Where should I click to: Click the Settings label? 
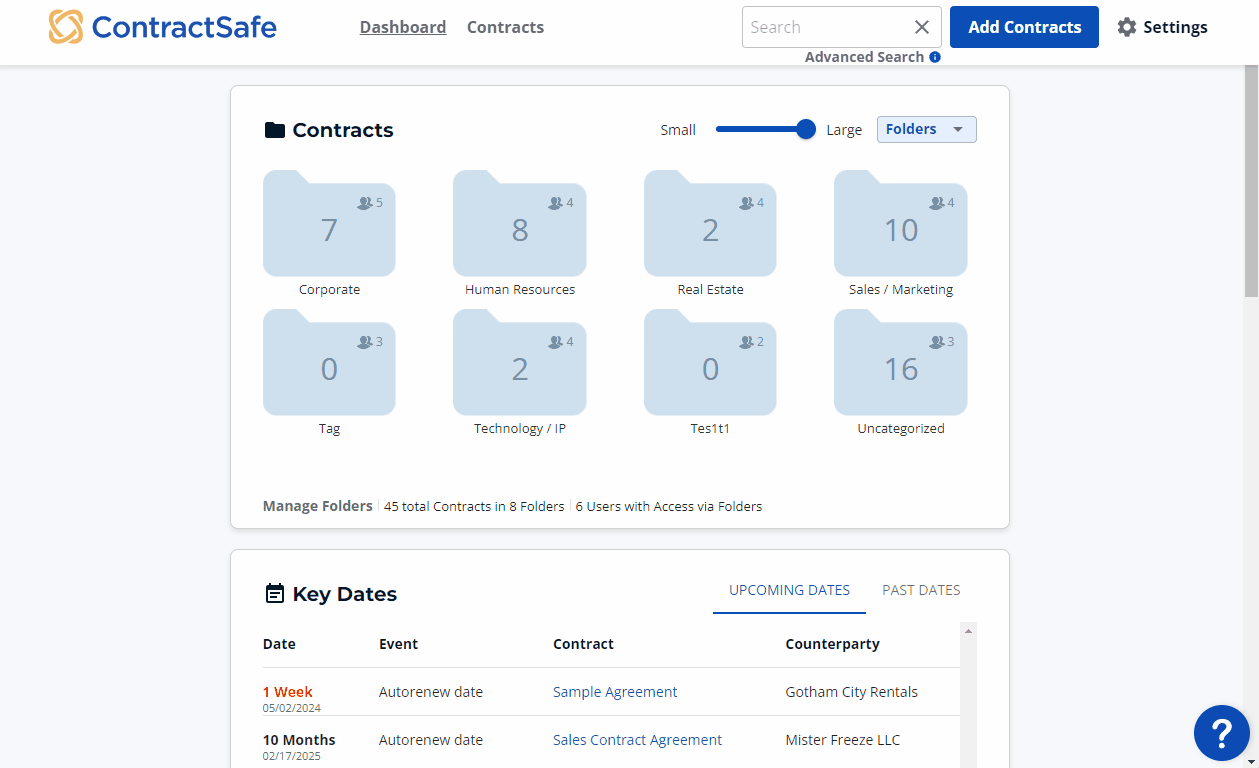(1175, 27)
